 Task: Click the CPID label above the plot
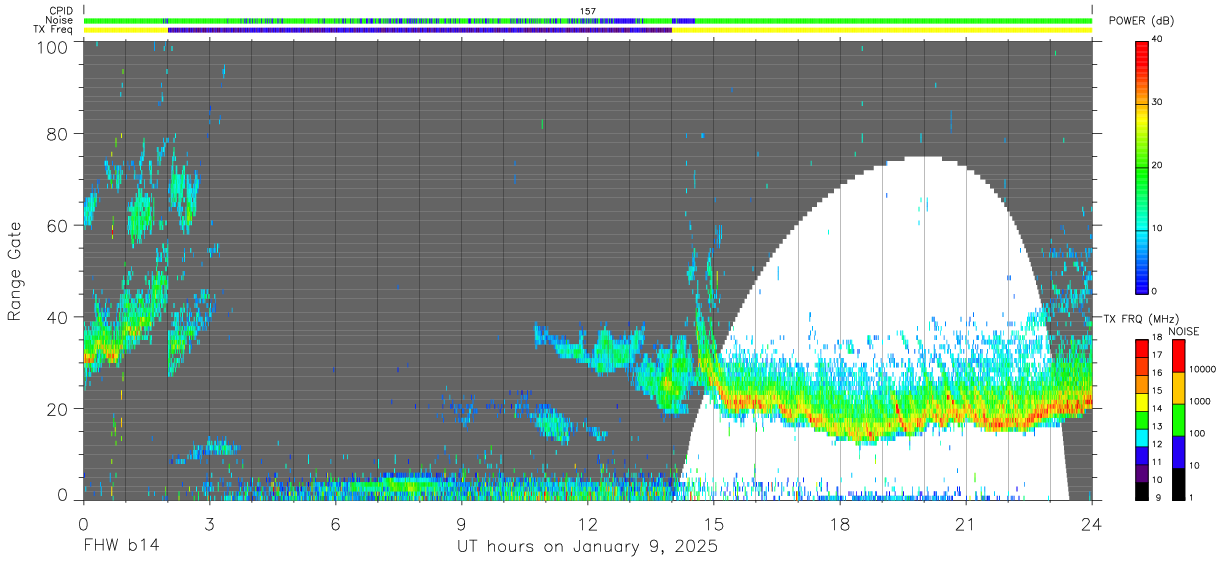[61, 11]
